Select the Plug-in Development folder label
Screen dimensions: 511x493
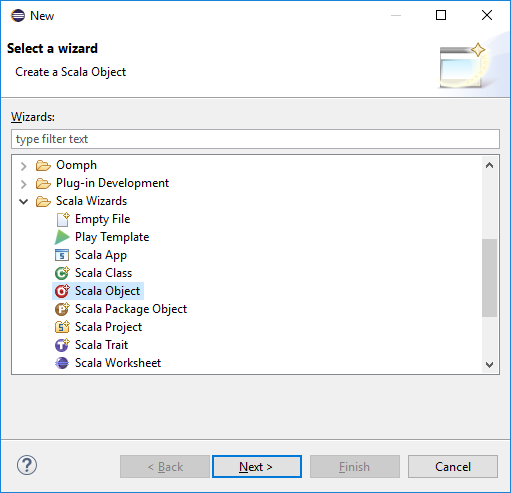pos(112,183)
